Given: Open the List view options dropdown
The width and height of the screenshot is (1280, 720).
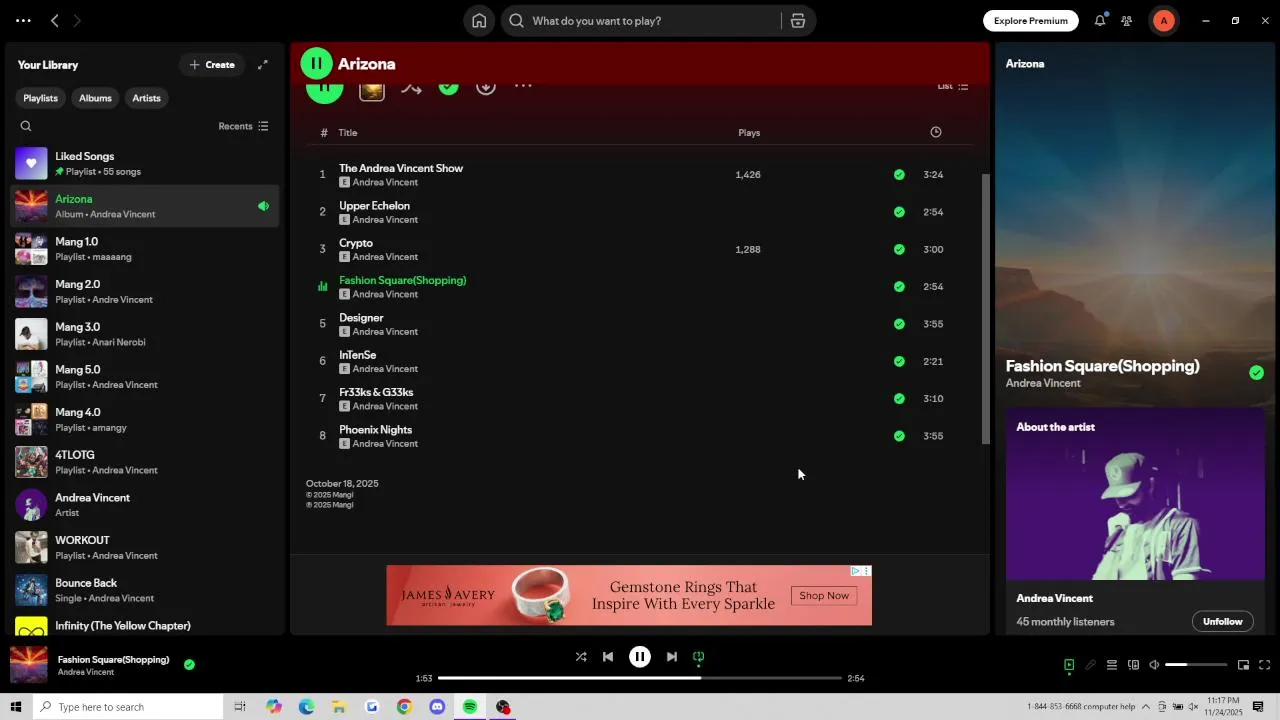Looking at the screenshot, I should [x=952, y=87].
